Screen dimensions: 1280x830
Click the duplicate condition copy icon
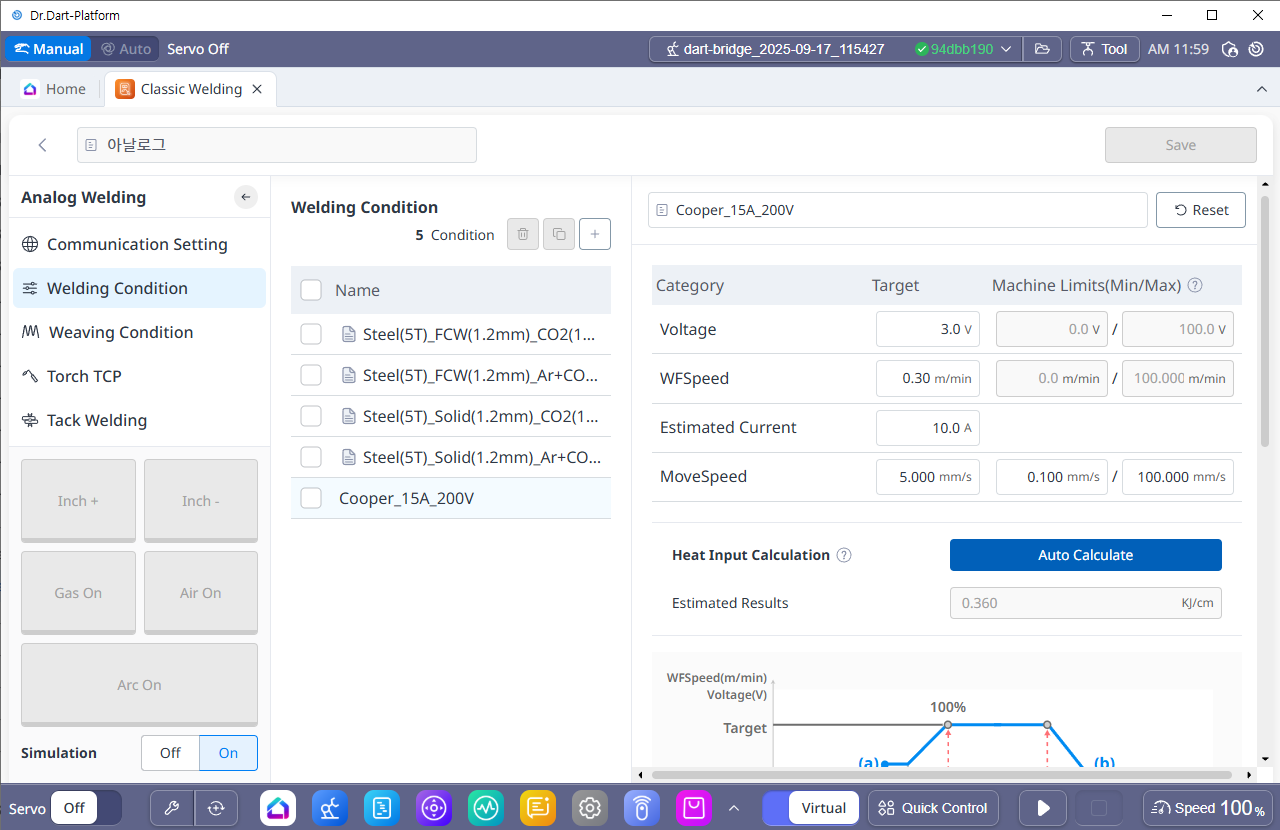pos(558,234)
